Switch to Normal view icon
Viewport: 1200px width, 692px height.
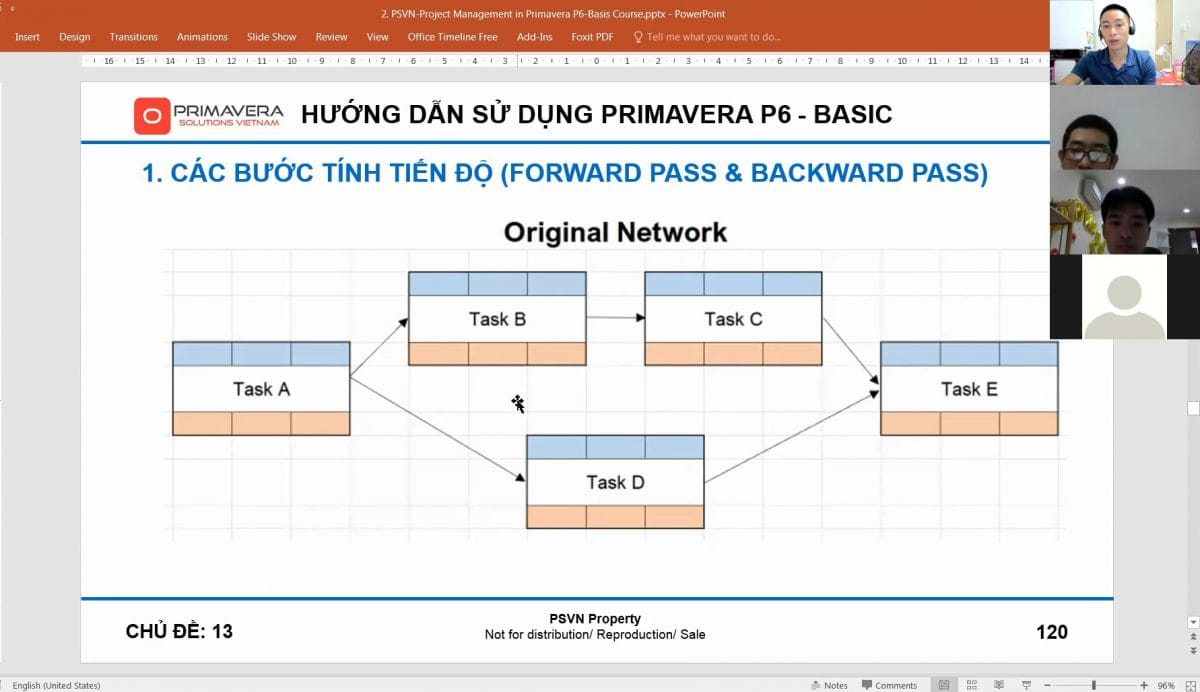coord(943,685)
